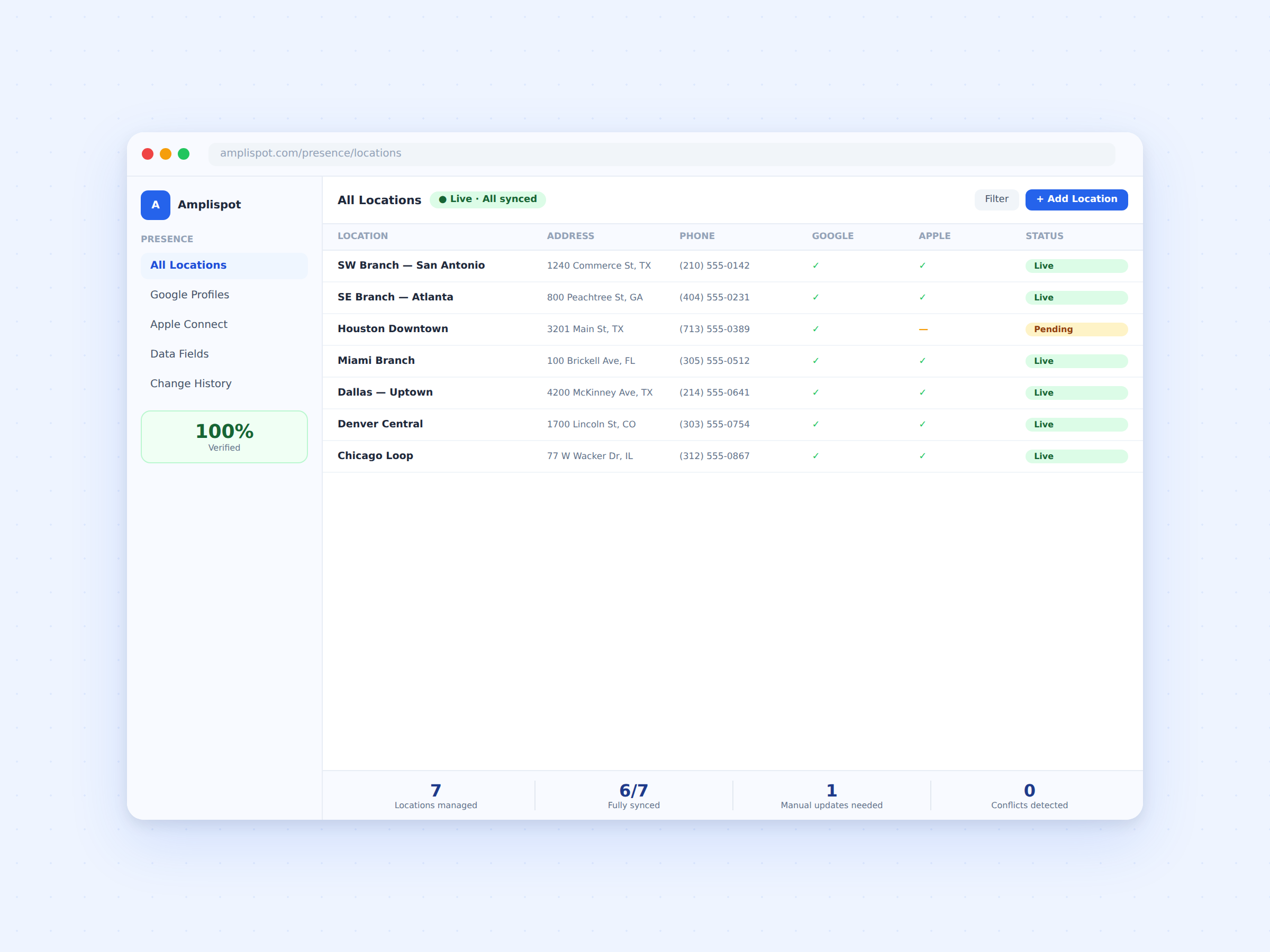Select Houston Downtown location name
This screenshot has width=1270, height=952.
[x=393, y=329]
